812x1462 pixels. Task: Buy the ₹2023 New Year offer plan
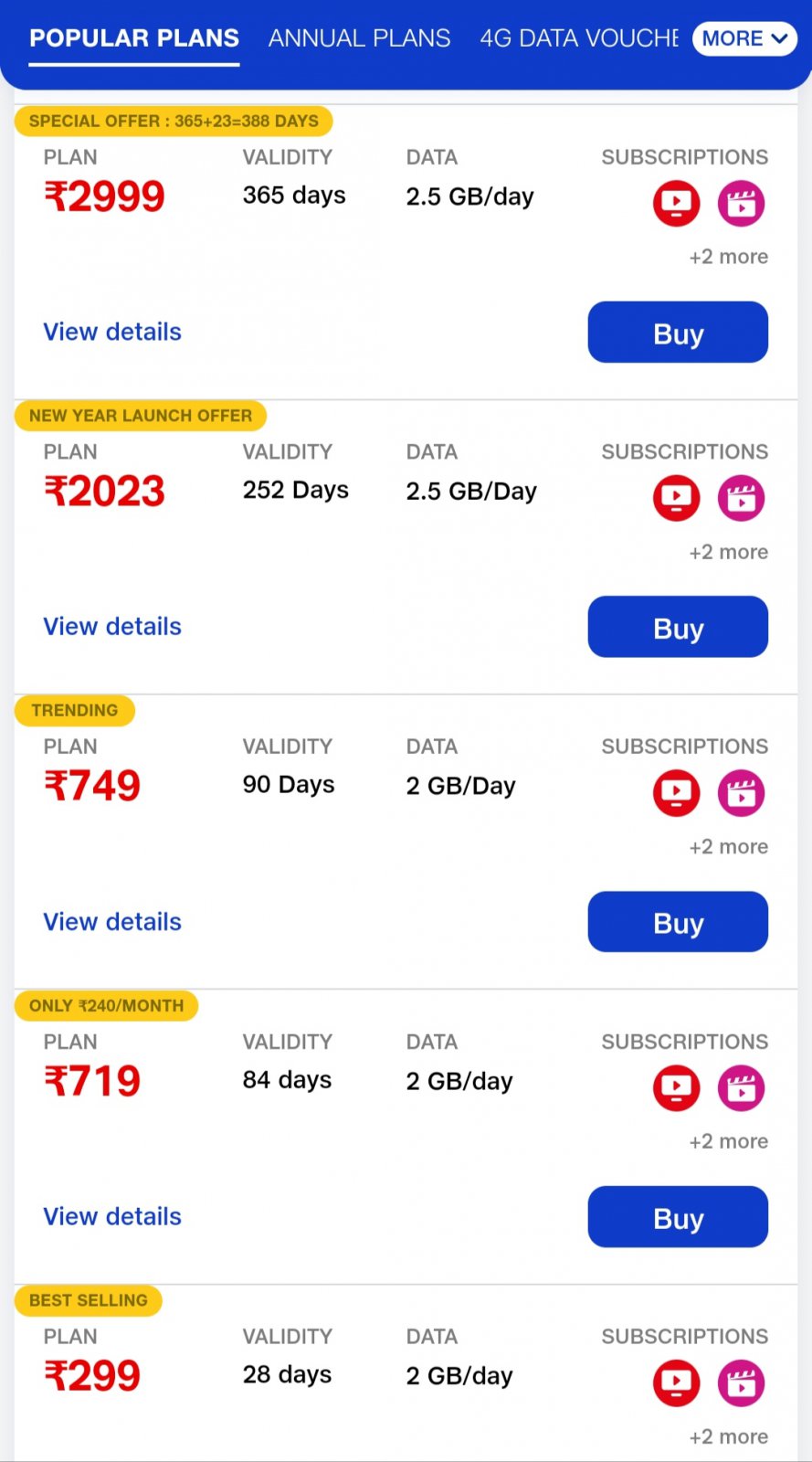pos(678,627)
